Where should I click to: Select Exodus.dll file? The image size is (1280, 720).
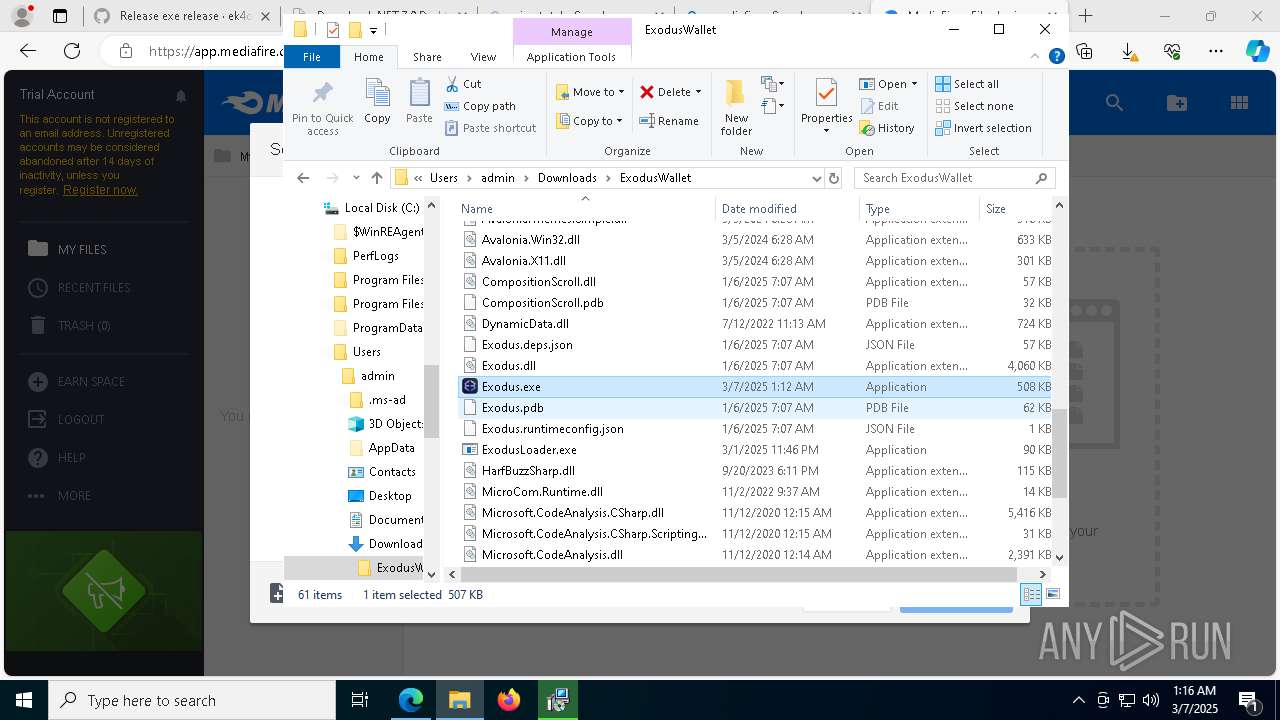point(508,366)
